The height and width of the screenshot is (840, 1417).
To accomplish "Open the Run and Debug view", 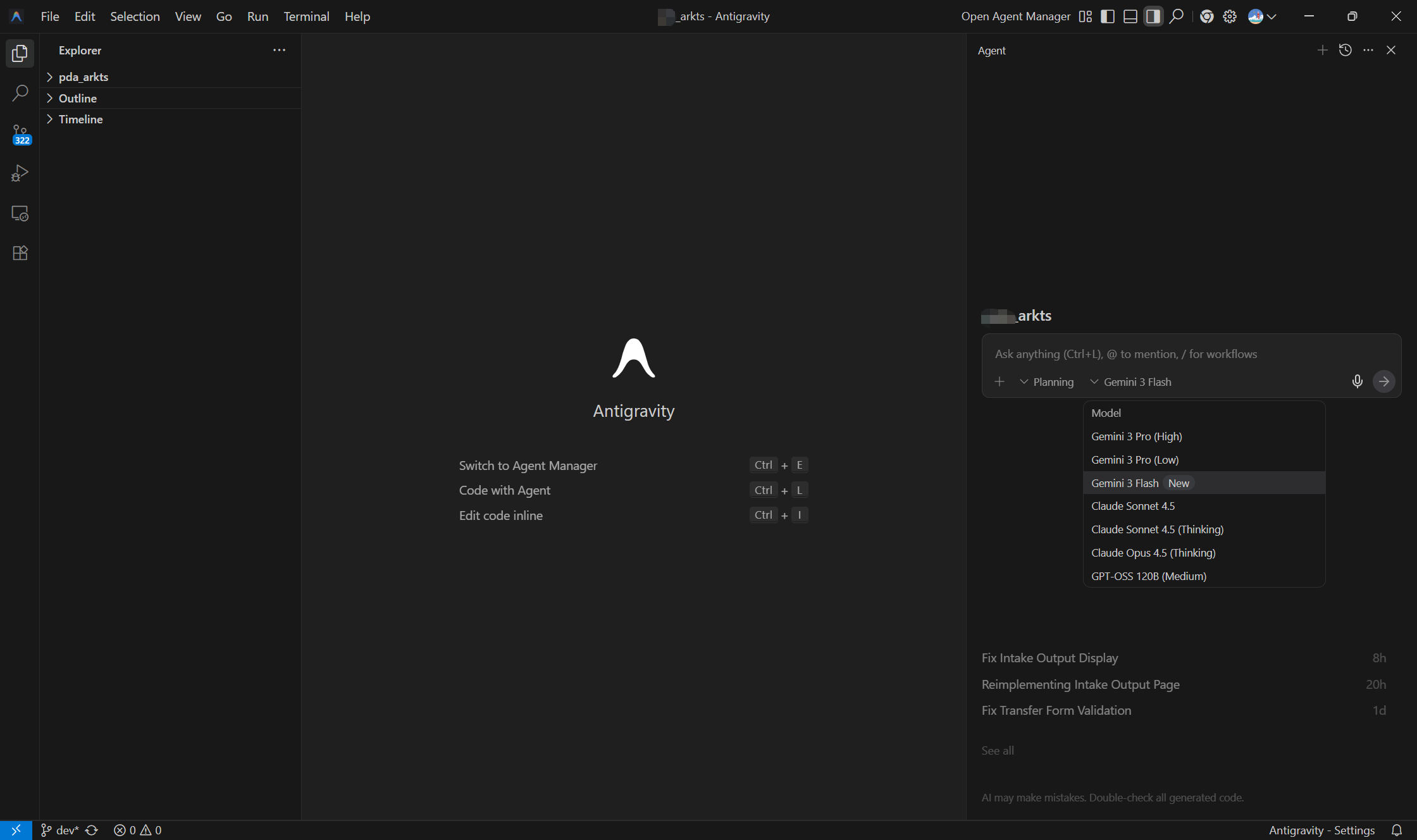I will click(20, 173).
